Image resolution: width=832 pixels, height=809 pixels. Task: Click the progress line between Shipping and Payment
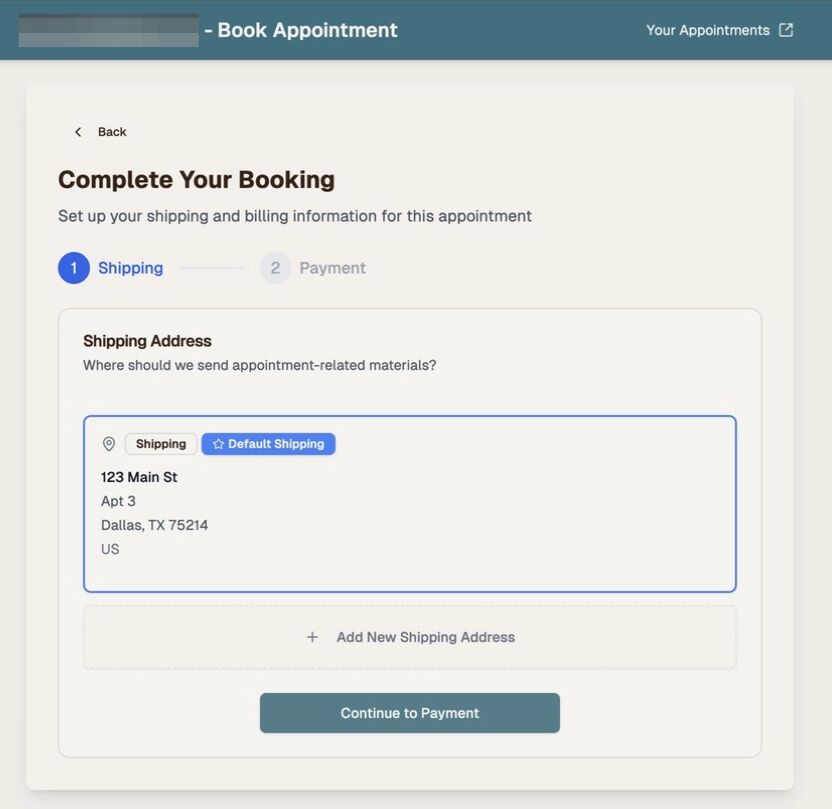(211, 268)
